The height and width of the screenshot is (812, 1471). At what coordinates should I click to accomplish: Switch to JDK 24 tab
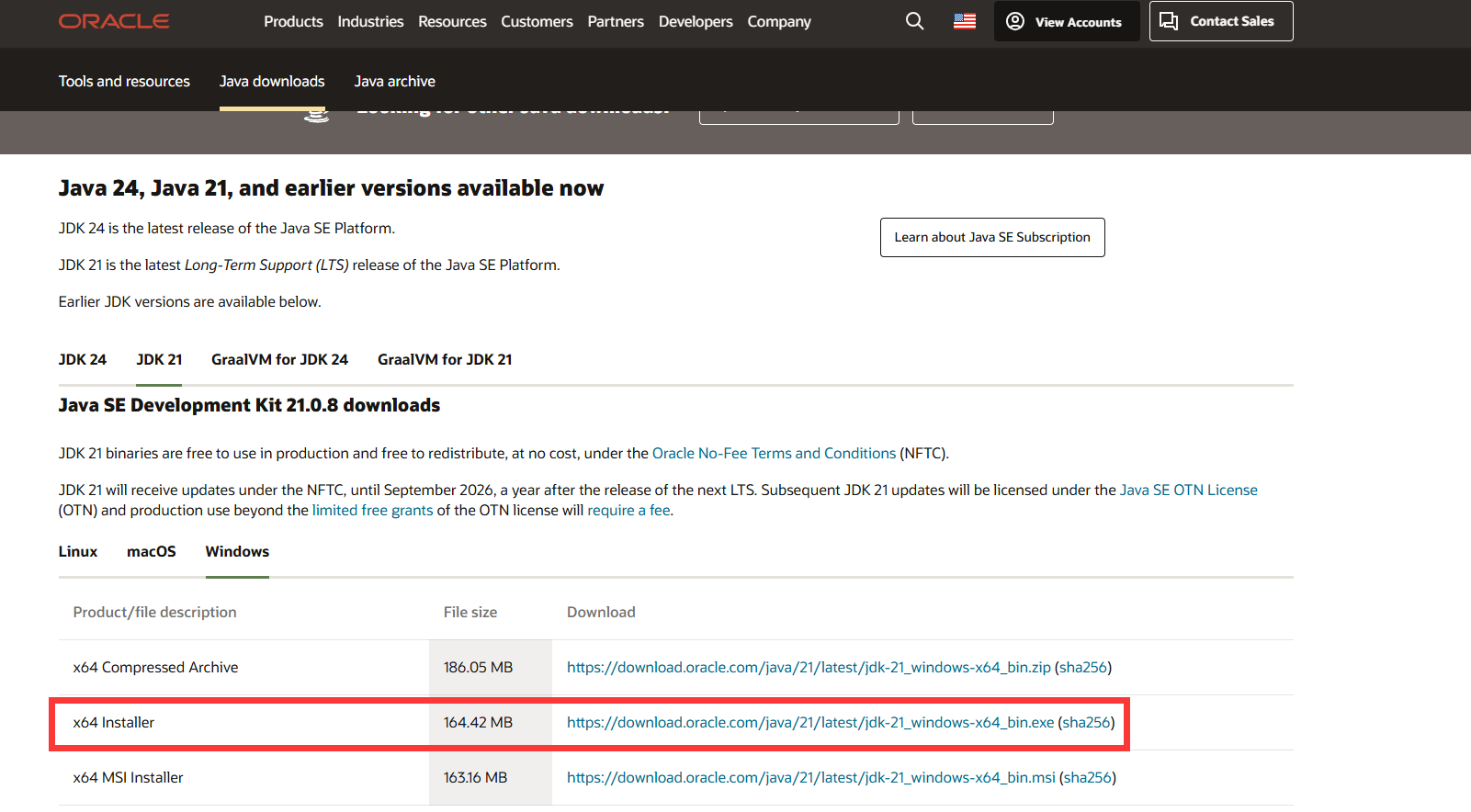(x=83, y=359)
